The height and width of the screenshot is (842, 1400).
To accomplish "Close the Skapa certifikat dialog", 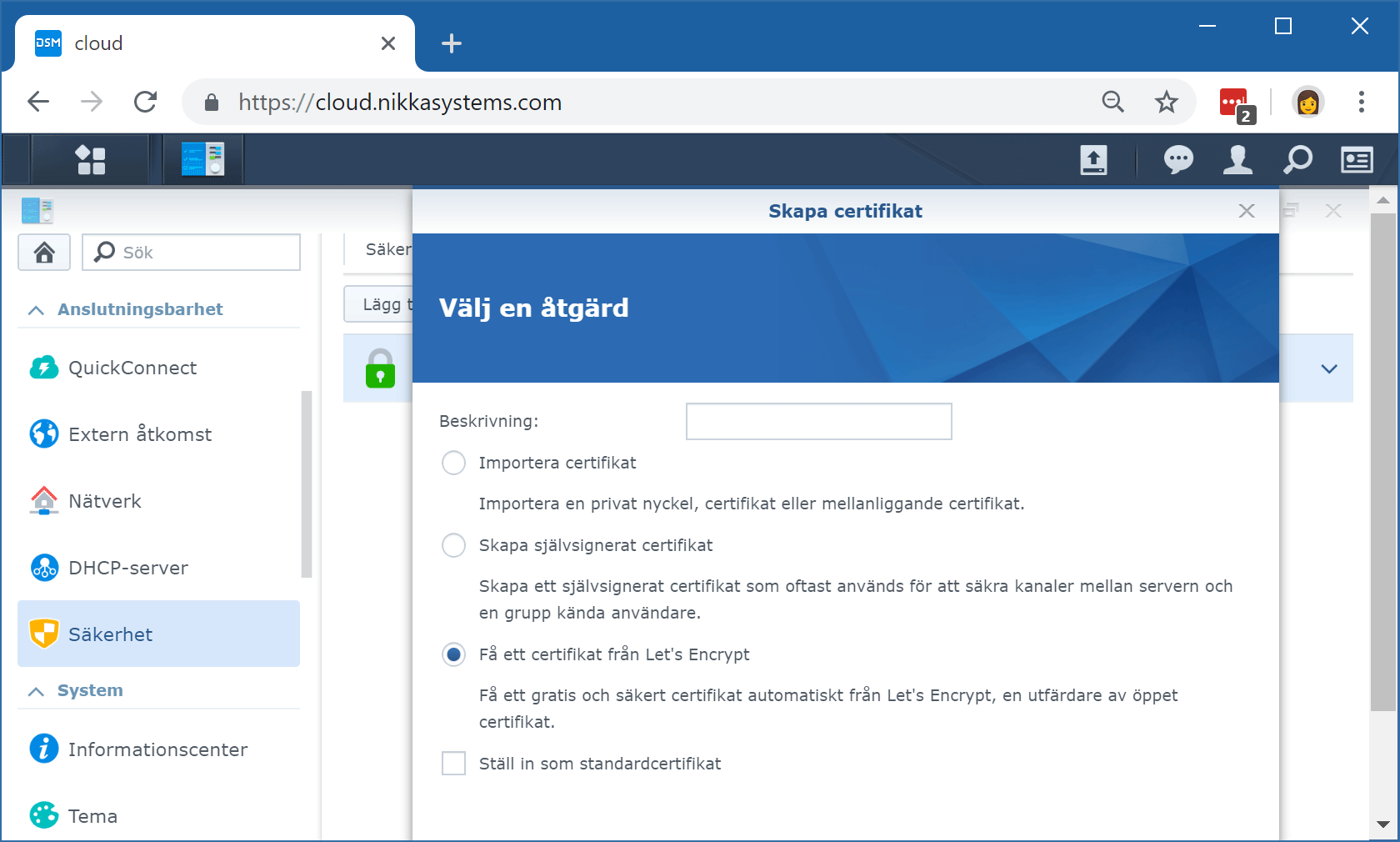I will (1247, 211).
